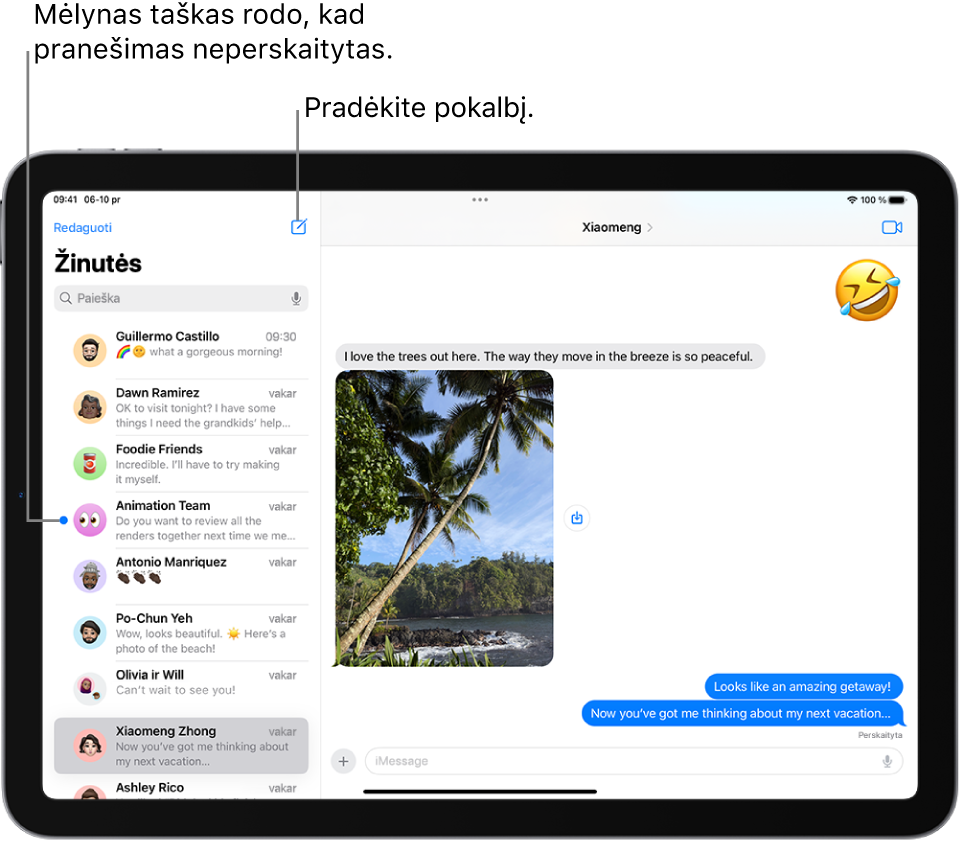Tap the 09:30 timestamp on Guillermo's row

[x=281, y=337]
